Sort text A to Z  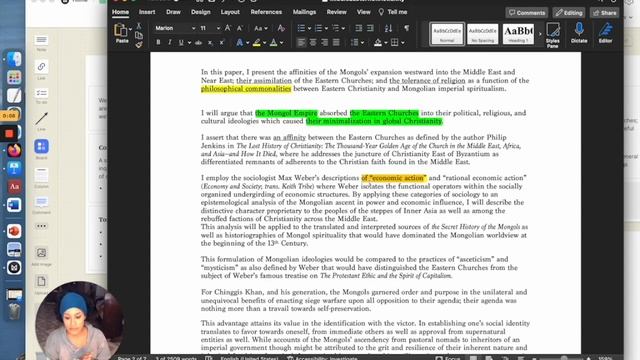(x=388, y=28)
